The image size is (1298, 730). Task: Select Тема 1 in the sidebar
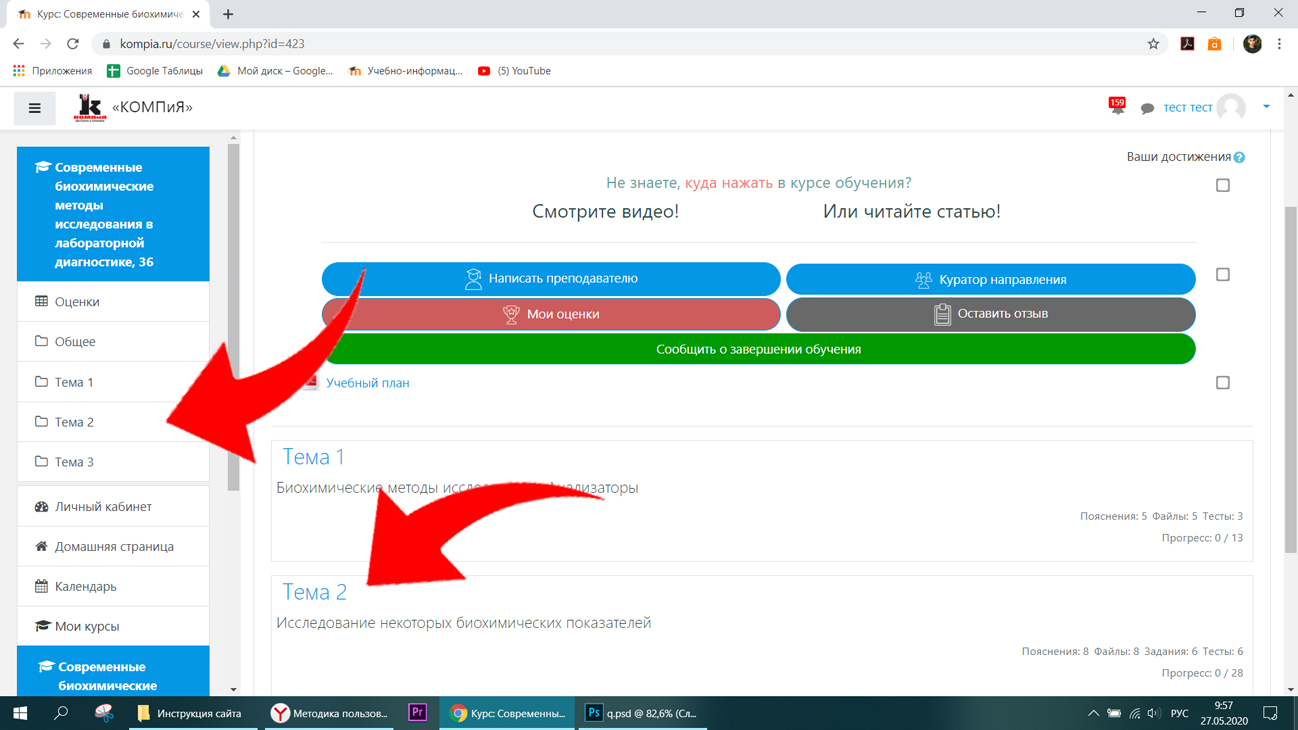(113, 382)
